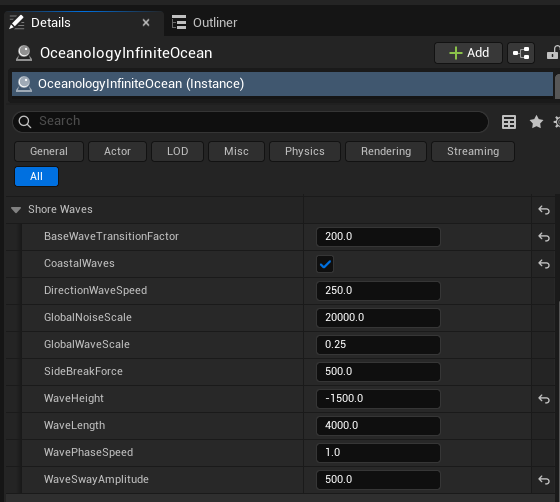Screen dimensions: 560x502
Task: Edit the GlobalNoiseScale value field
Action: (378, 318)
